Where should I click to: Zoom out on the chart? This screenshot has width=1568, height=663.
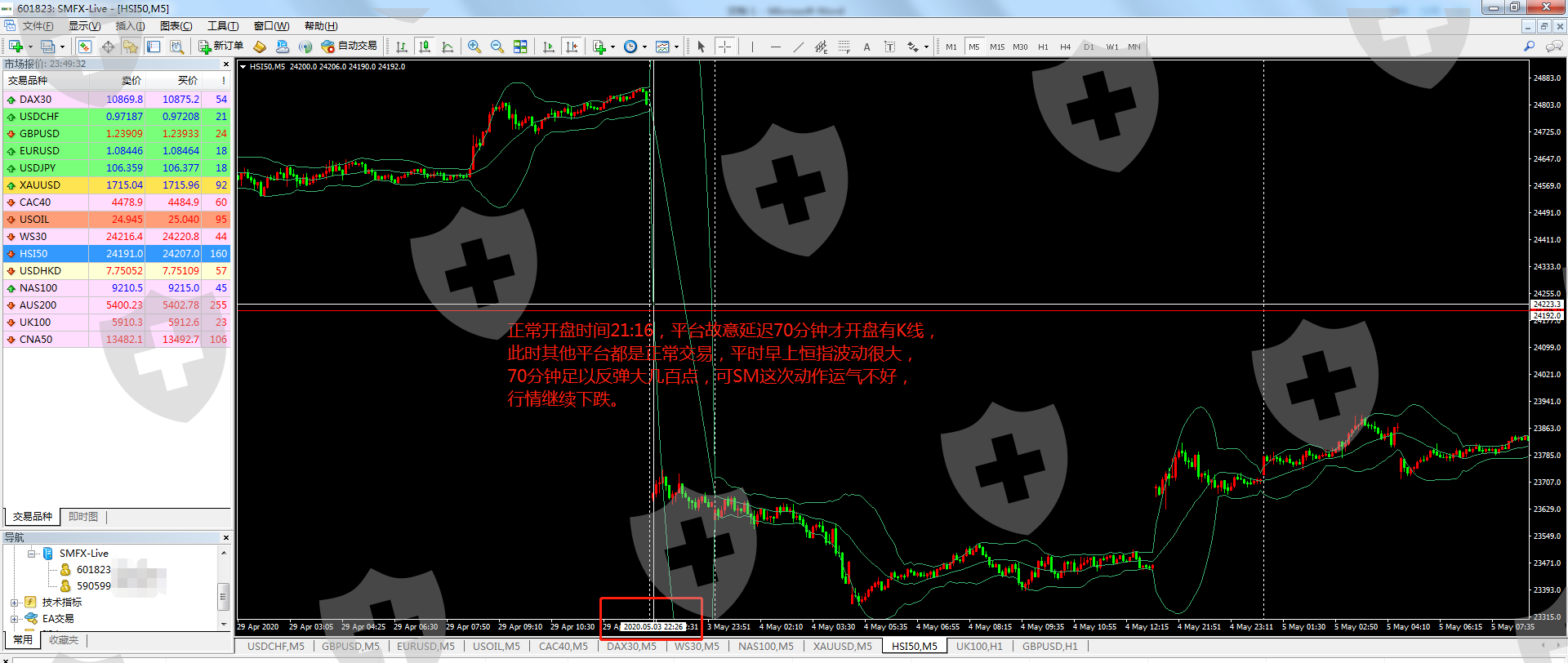tap(497, 47)
